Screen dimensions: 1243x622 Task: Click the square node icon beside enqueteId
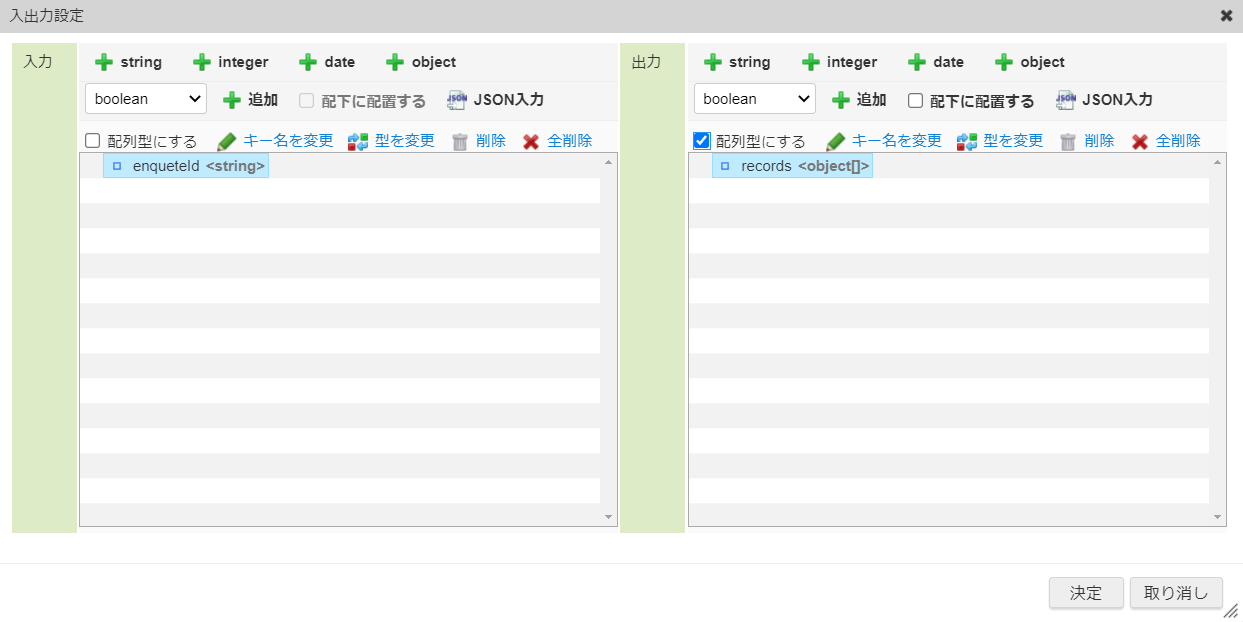(117, 166)
